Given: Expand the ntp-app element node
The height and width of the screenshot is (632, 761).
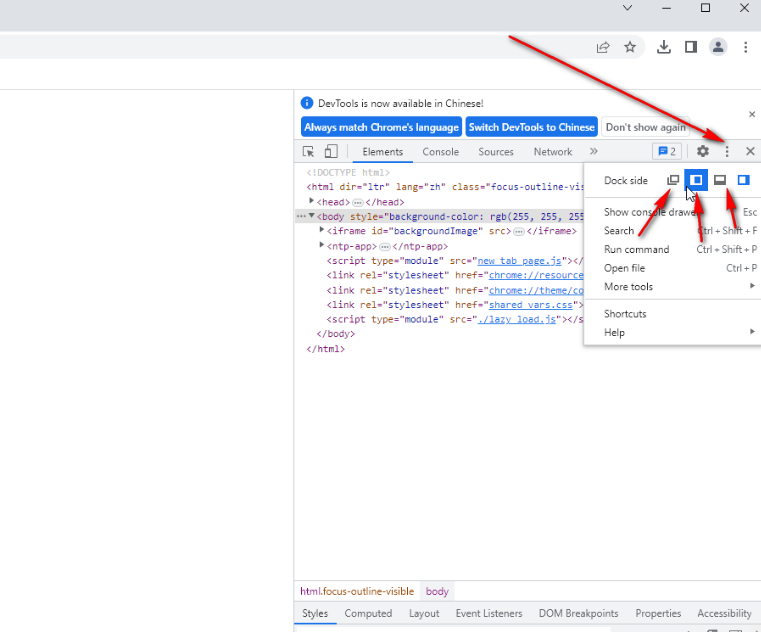Looking at the screenshot, I should point(322,245).
